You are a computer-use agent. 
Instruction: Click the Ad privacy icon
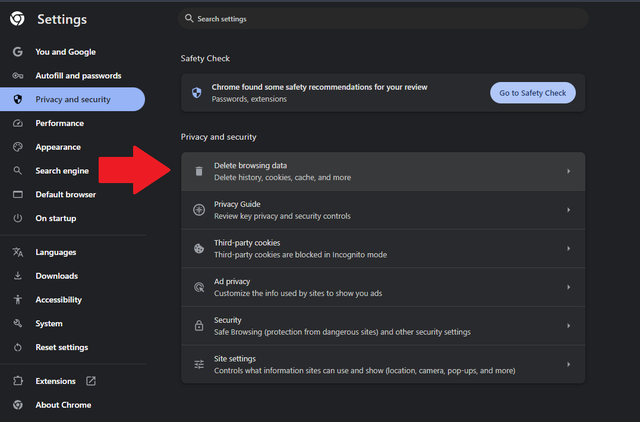[199, 287]
